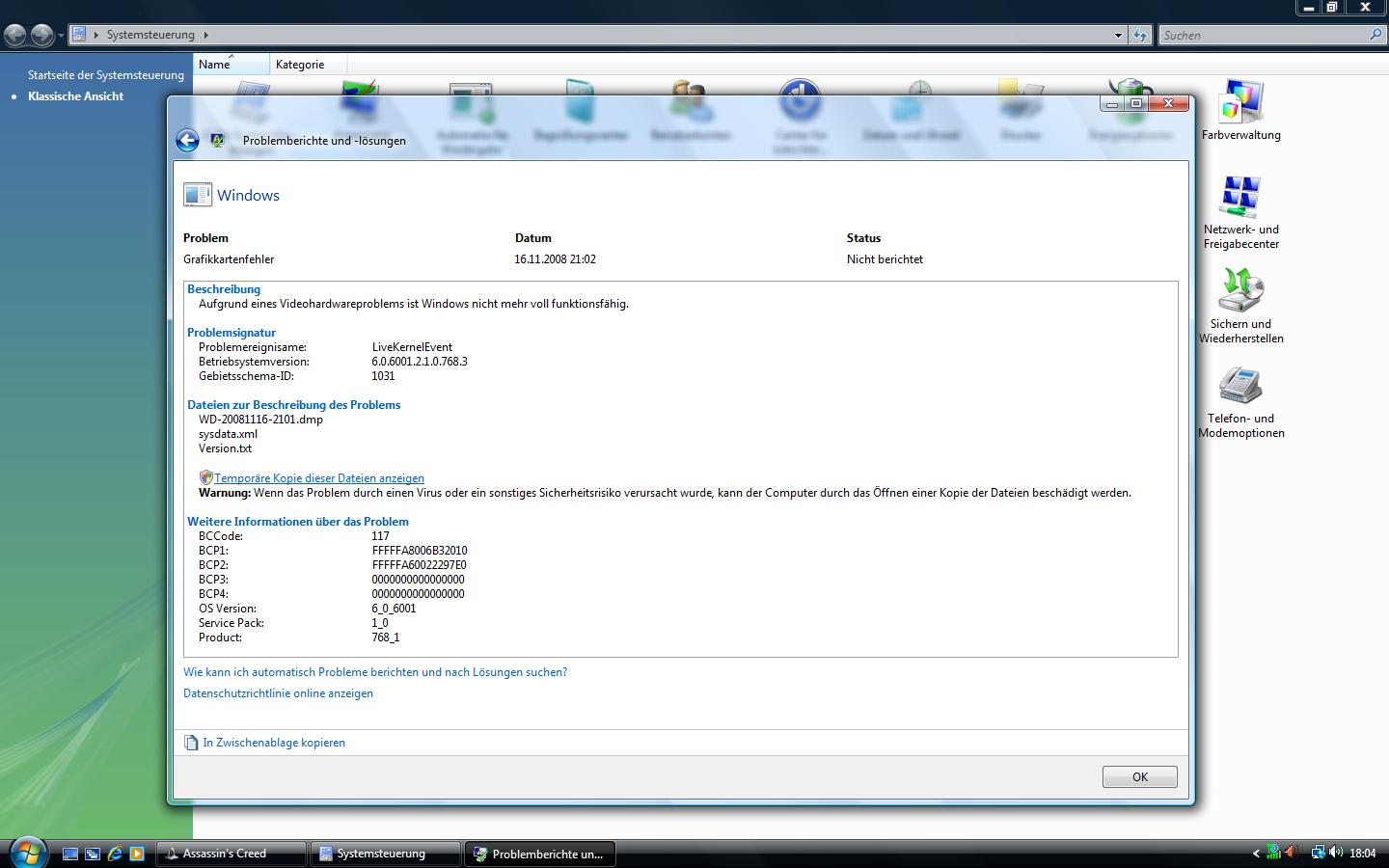
Task: Expand breadcrumb arrow before Systemsteuerung
Action: coord(95,35)
